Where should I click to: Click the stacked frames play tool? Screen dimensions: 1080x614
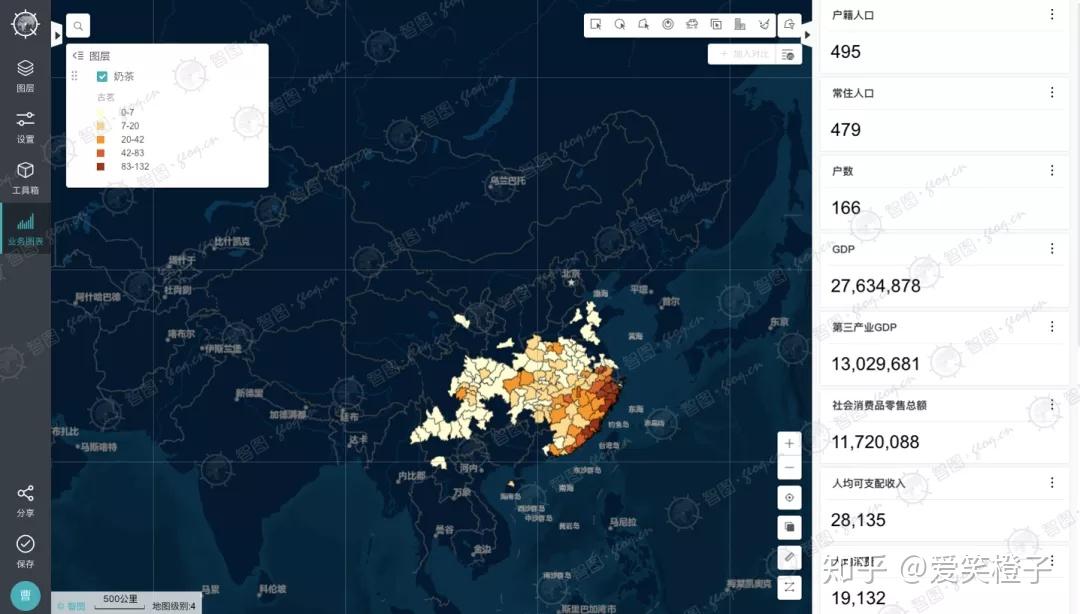pos(716,24)
